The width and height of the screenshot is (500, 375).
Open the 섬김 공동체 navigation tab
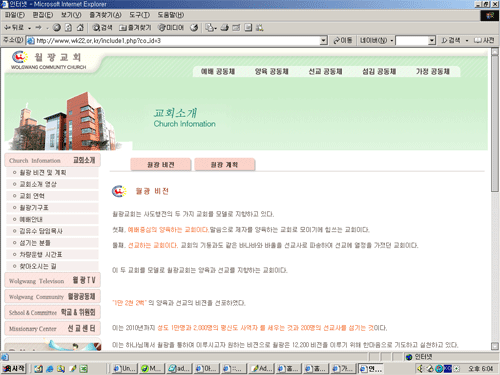tap(379, 71)
